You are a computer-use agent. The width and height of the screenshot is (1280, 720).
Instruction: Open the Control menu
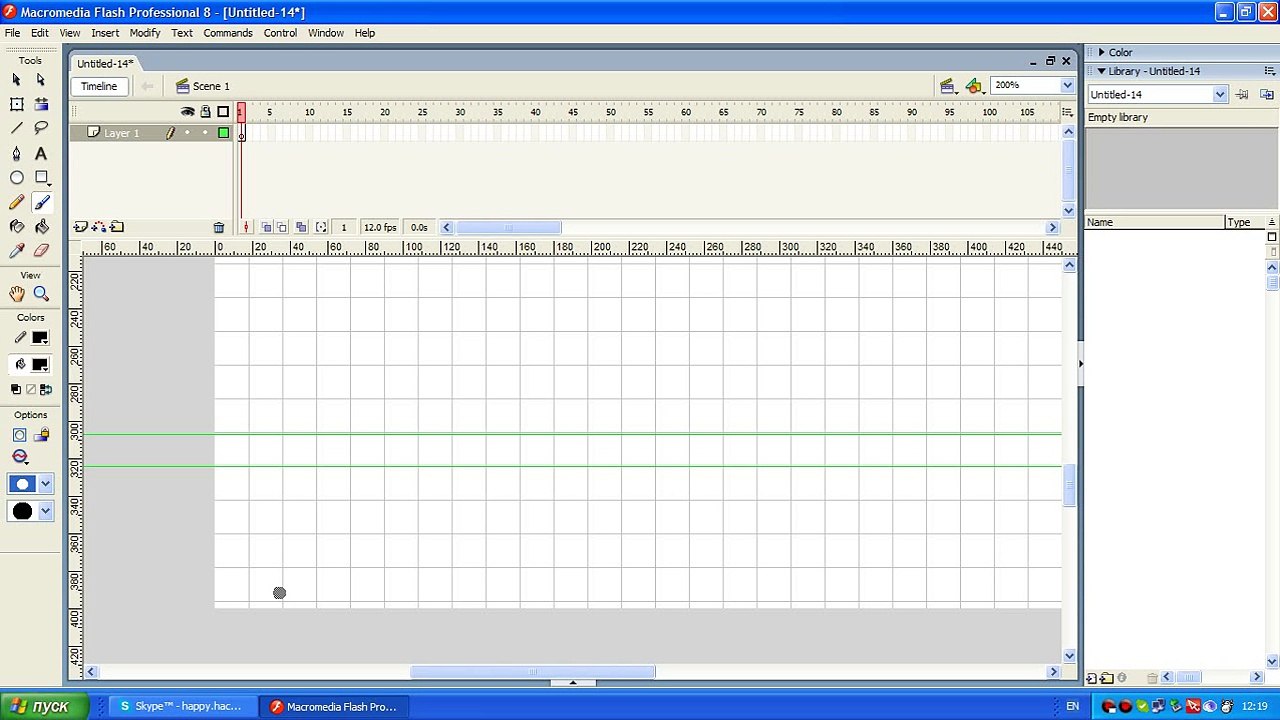280,33
